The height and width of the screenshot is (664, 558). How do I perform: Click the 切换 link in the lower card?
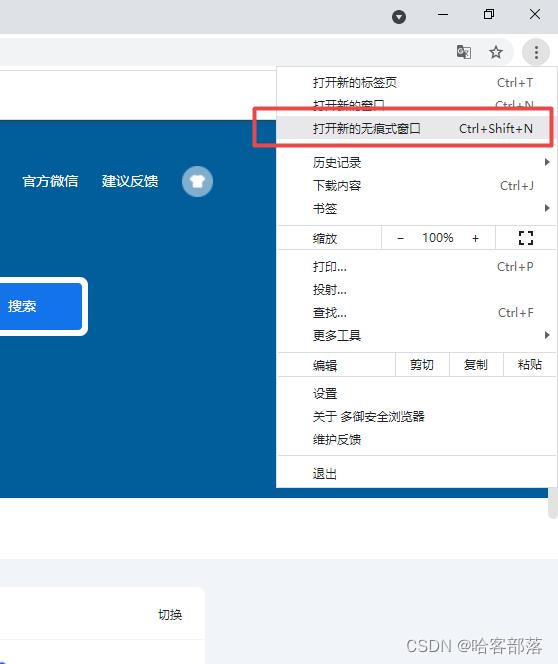click(x=170, y=614)
